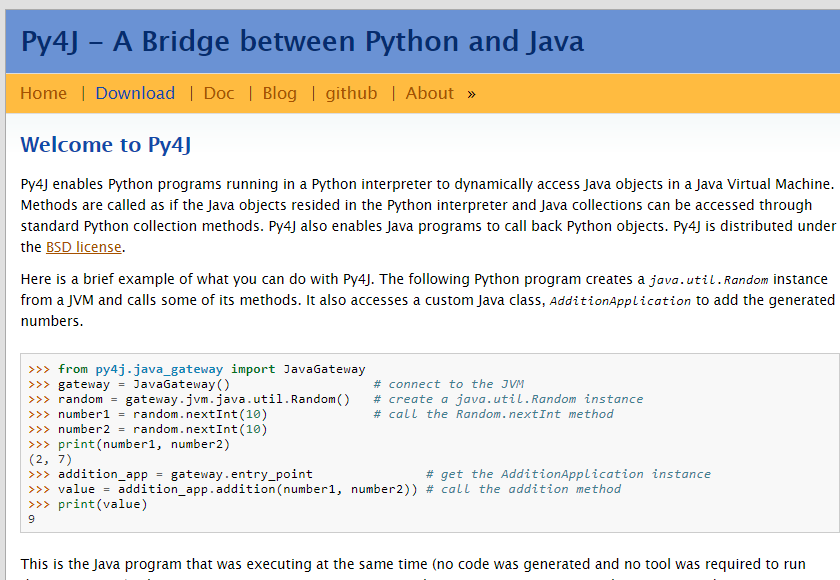Open the Home navigation item

[x=43, y=93]
